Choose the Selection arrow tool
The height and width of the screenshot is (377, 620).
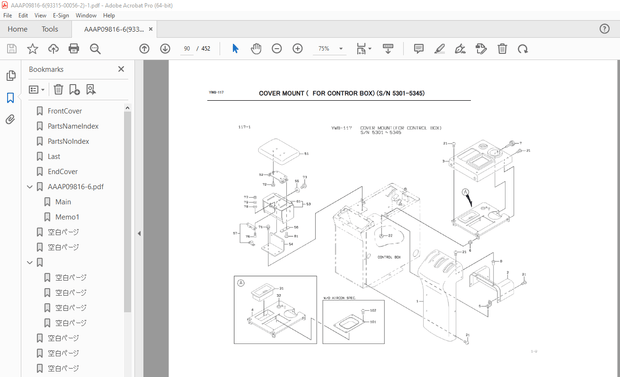pos(235,49)
